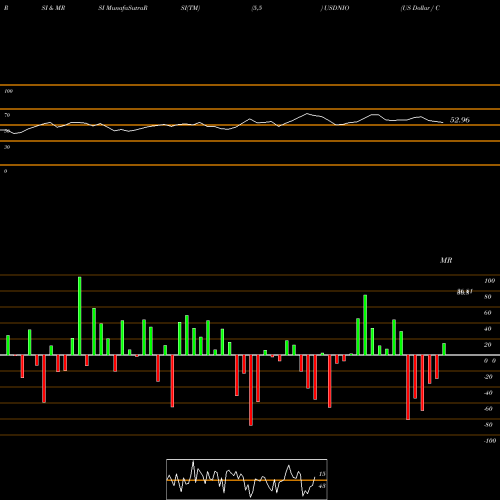Open the mini oscillator thumbnail chart at bottom
500x500 pixels.
pos(247,479)
